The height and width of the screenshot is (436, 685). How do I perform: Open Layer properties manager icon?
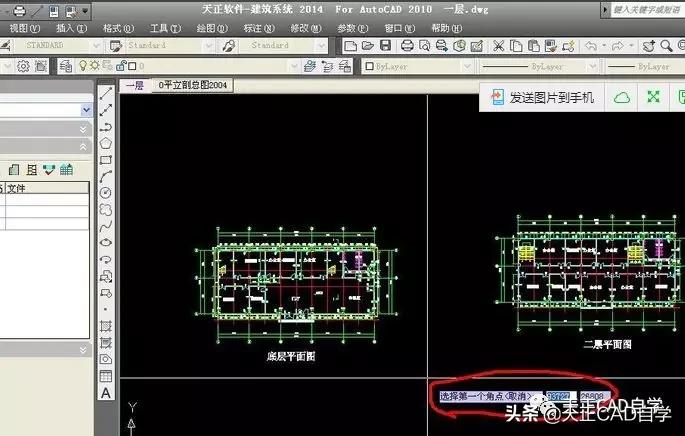pos(66,66)
